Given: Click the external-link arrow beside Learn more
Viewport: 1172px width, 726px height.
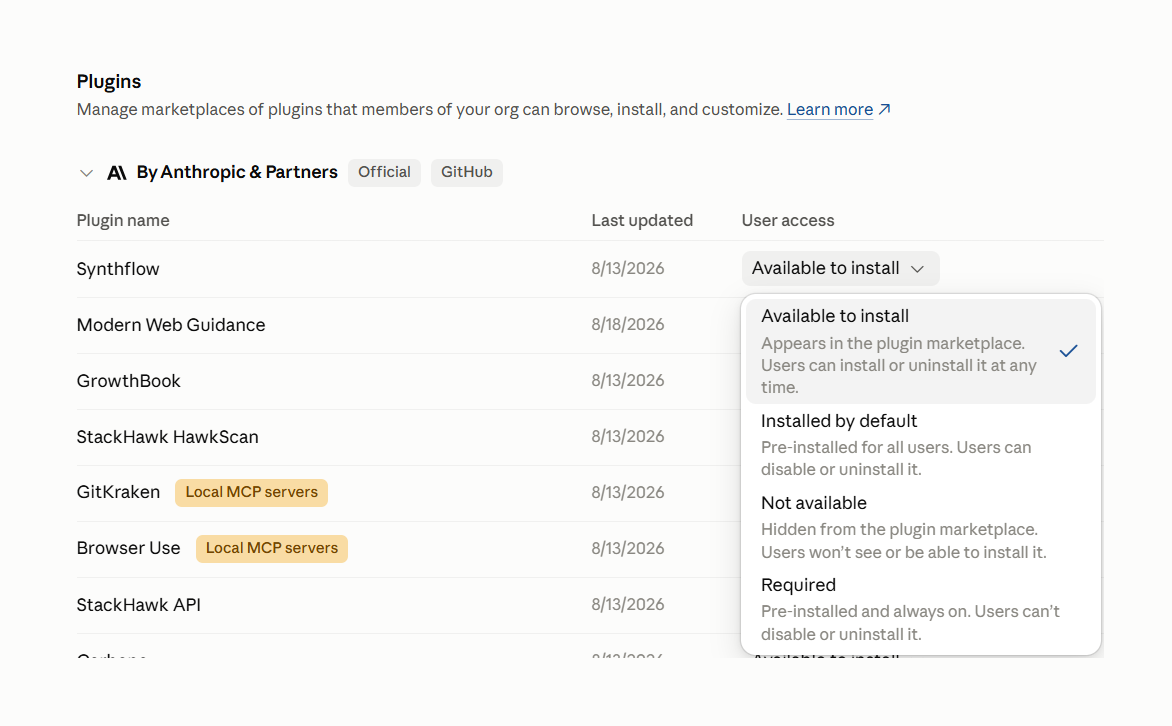Looking at the screenshot, I should click(x=884, y=109).
